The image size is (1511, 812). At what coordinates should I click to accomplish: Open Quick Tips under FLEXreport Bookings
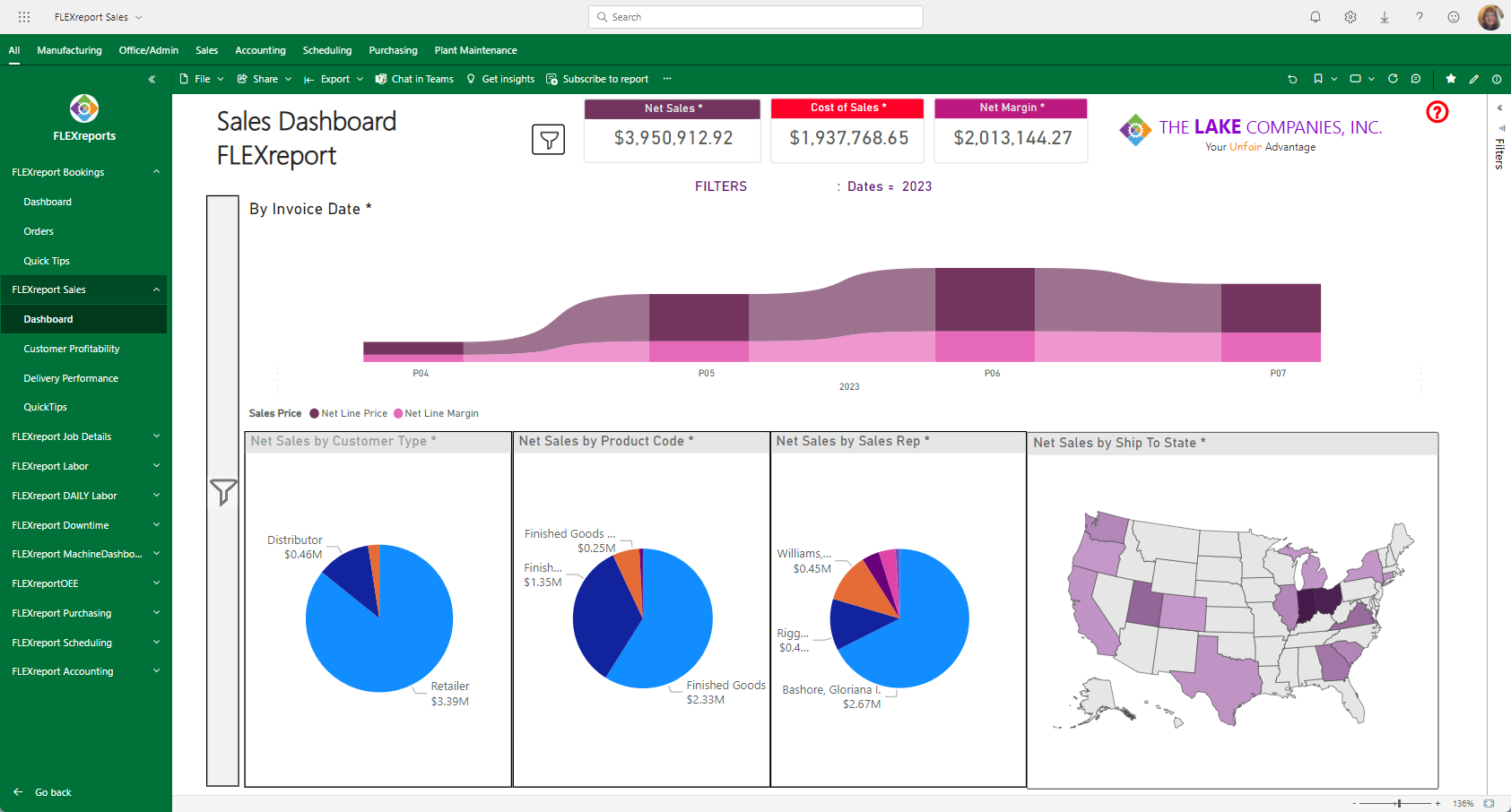pos(47,261)
